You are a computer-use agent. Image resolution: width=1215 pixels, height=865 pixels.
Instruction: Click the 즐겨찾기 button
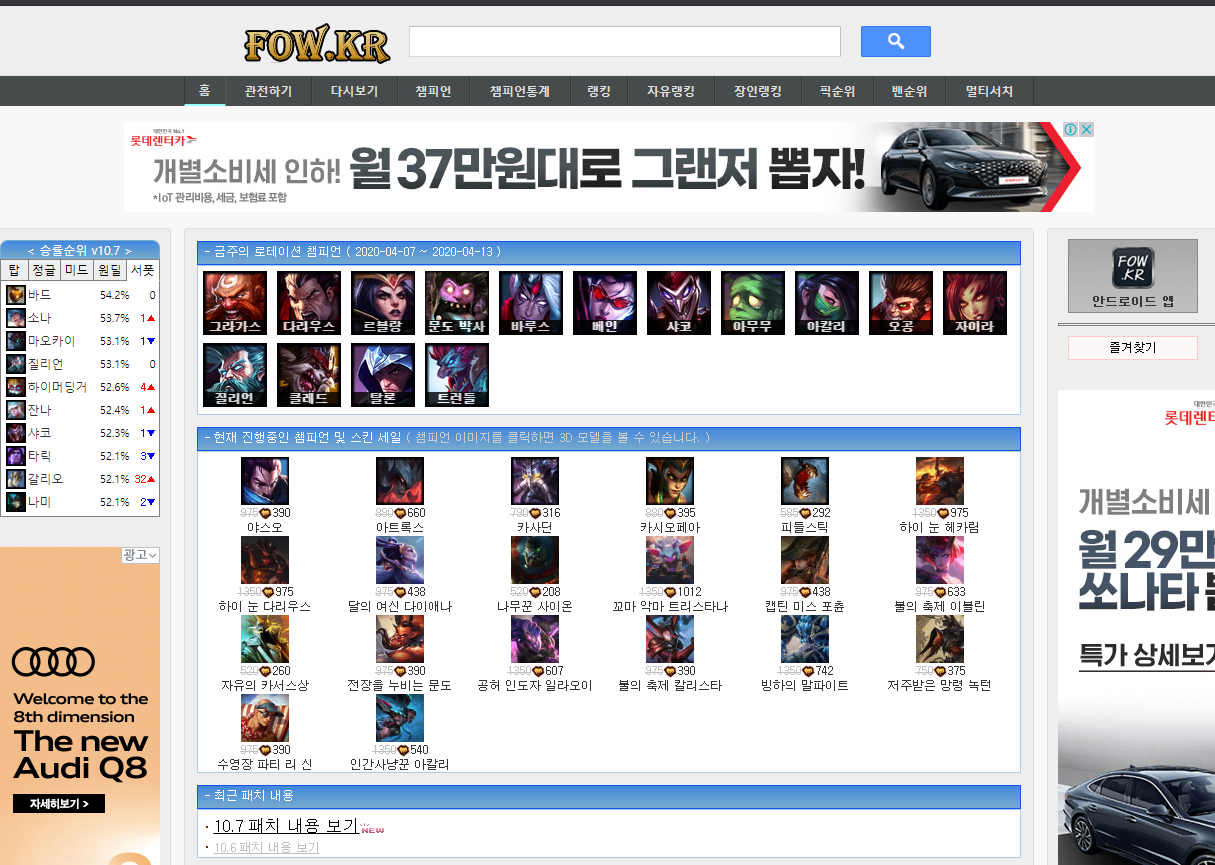[1132, 348]
